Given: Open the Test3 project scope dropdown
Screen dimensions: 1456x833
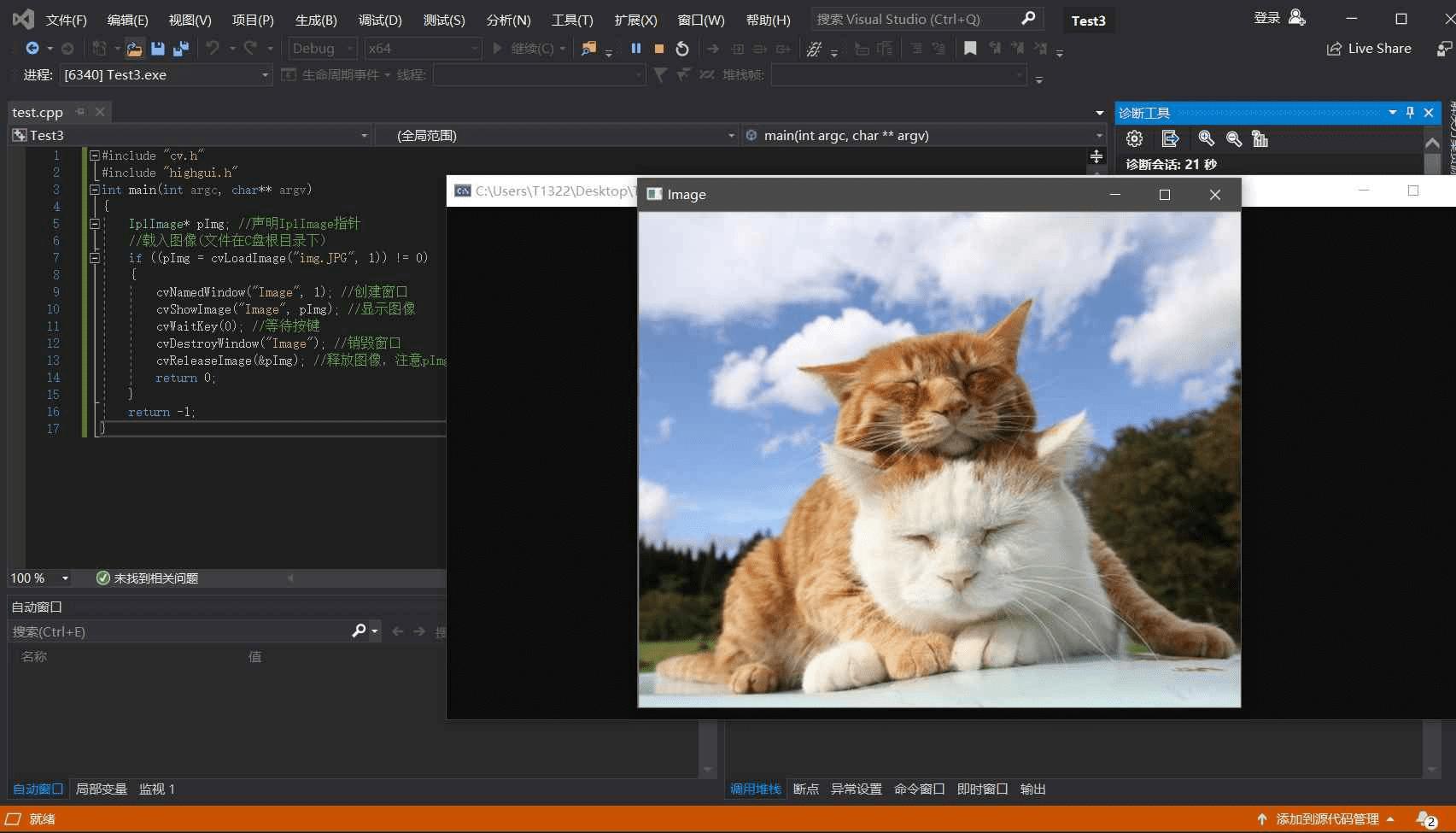Looking at the screenshot, I should coord(190,136).
